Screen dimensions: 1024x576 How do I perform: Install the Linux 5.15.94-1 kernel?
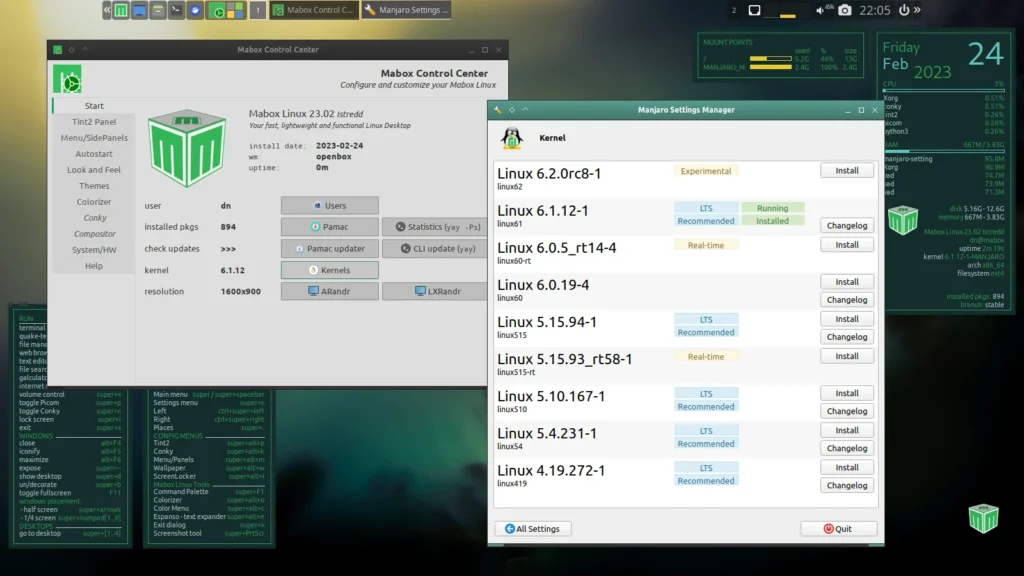pyautogui.click(x=847, y=319)
